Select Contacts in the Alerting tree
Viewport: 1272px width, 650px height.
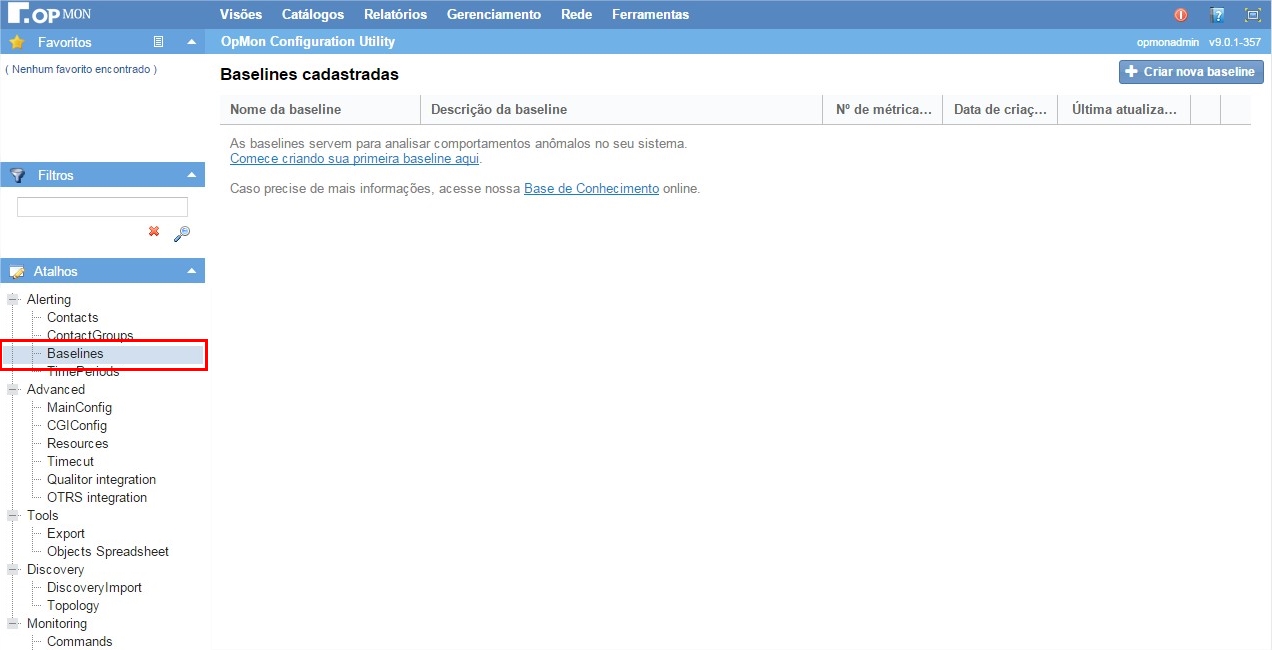coord(72,317)
